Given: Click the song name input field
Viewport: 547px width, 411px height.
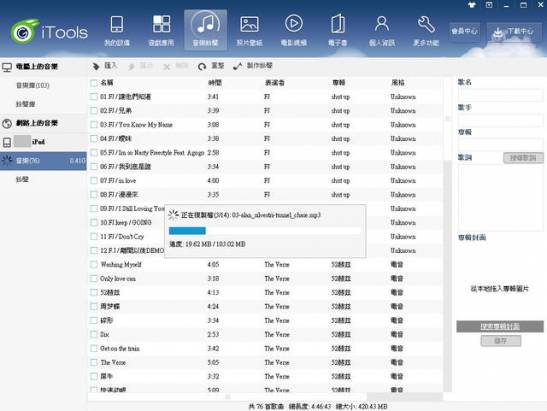Looking at the screenshot, I should (x=500, y=95).
